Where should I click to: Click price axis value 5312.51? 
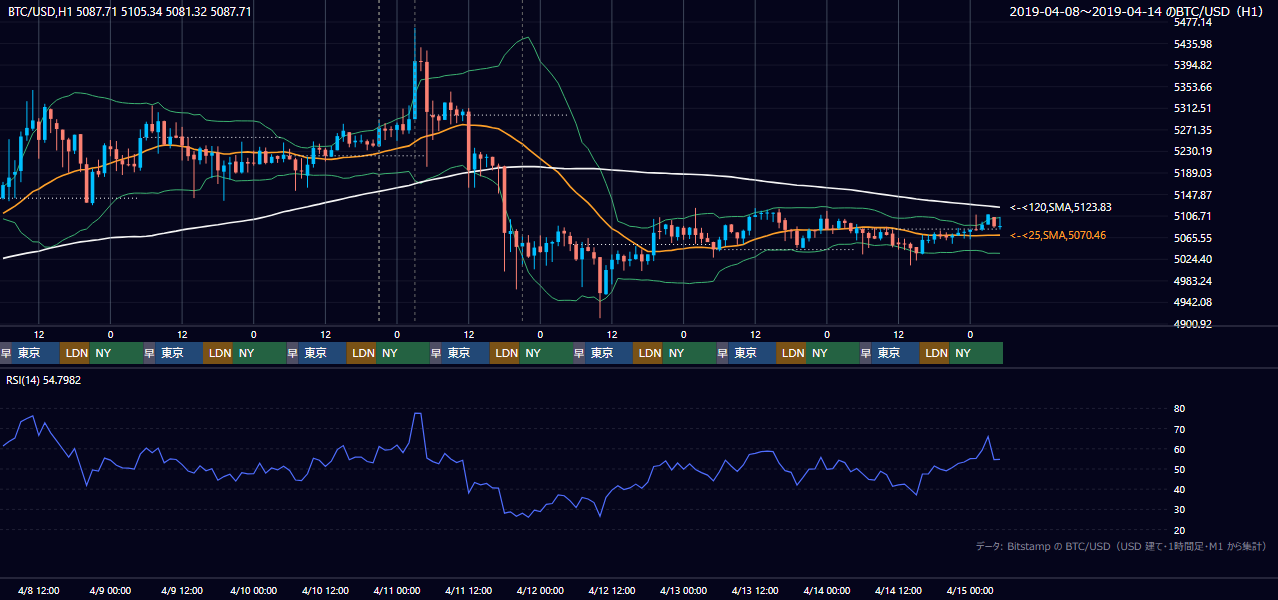click(1193, 108)
